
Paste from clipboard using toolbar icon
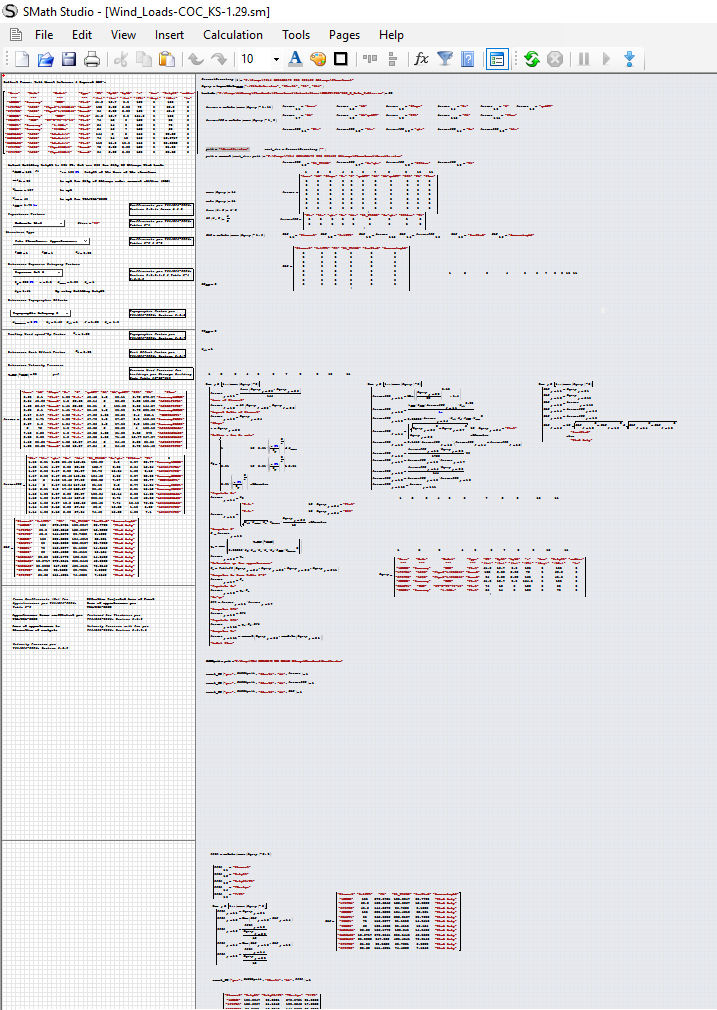click(167, 59)
